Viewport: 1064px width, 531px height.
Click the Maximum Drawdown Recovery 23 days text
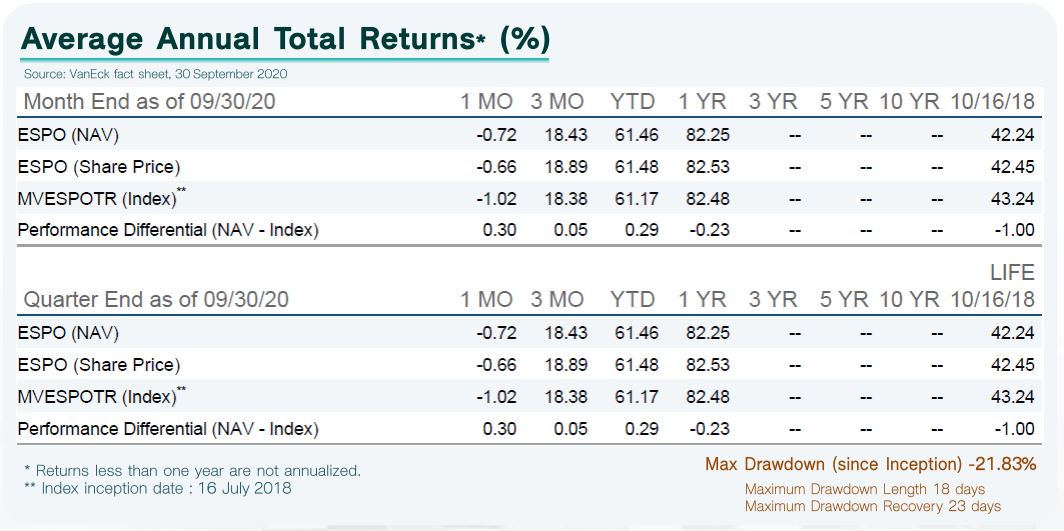point(873,506)
